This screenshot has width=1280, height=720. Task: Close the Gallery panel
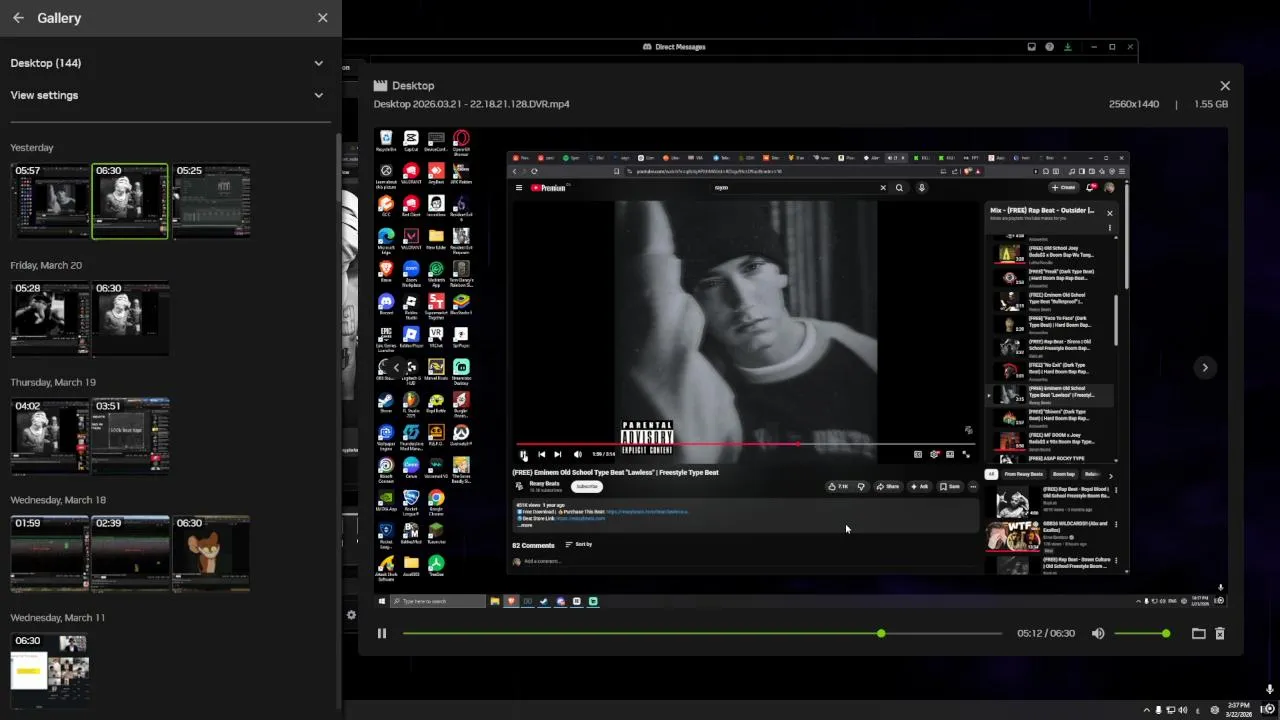pos(322,18)
